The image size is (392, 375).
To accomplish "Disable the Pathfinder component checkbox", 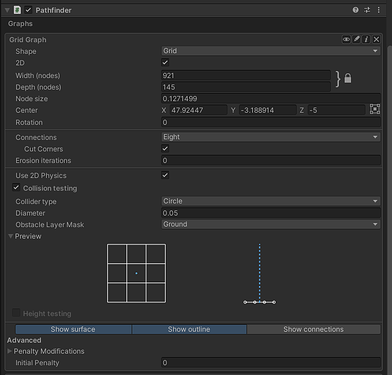I will 28,10.
